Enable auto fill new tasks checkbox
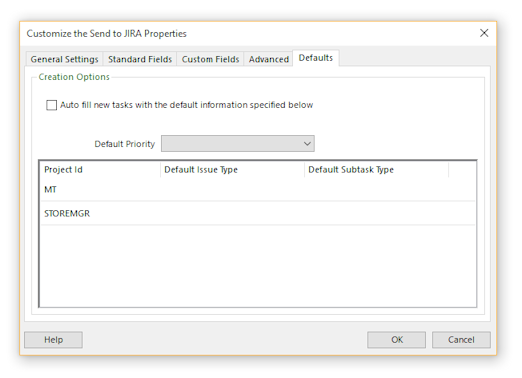This screenshot has width=522, height=378. pos(51,105)
